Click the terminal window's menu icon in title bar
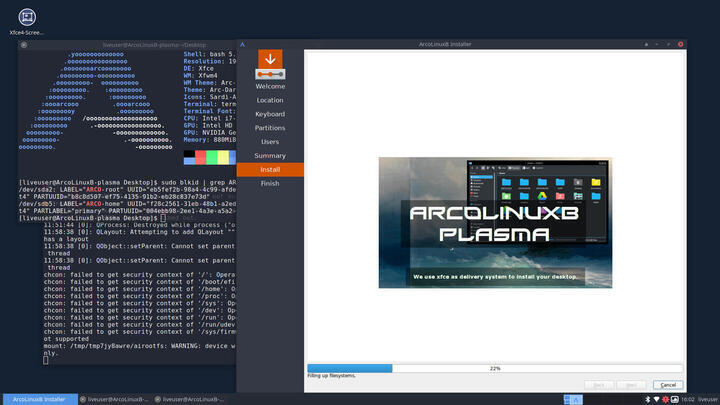The width and height of the screenshot is (720, 405). point(24,45)
